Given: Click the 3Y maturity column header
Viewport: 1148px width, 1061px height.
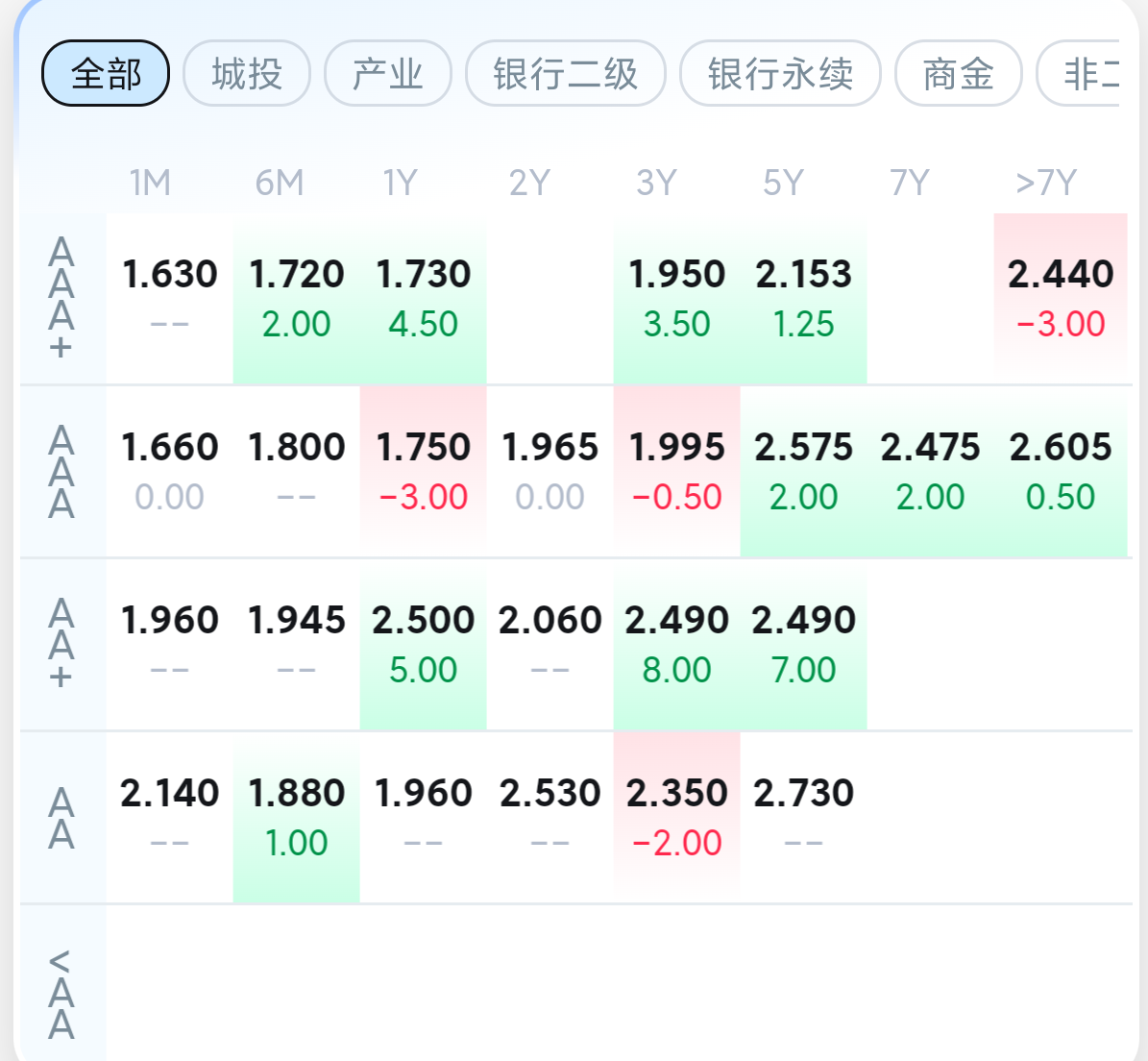Looking at the screenshot, I should tap(657, 183).
